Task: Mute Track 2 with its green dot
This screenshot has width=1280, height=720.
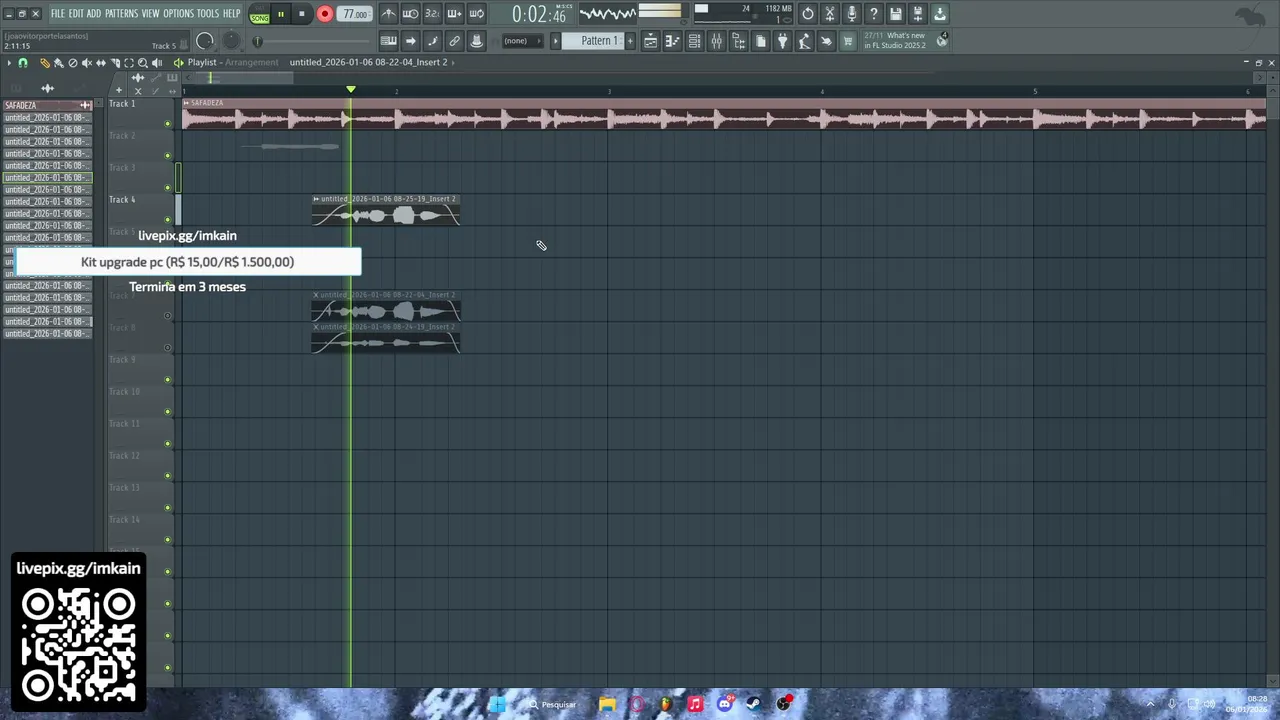Action: pos(167,156)
